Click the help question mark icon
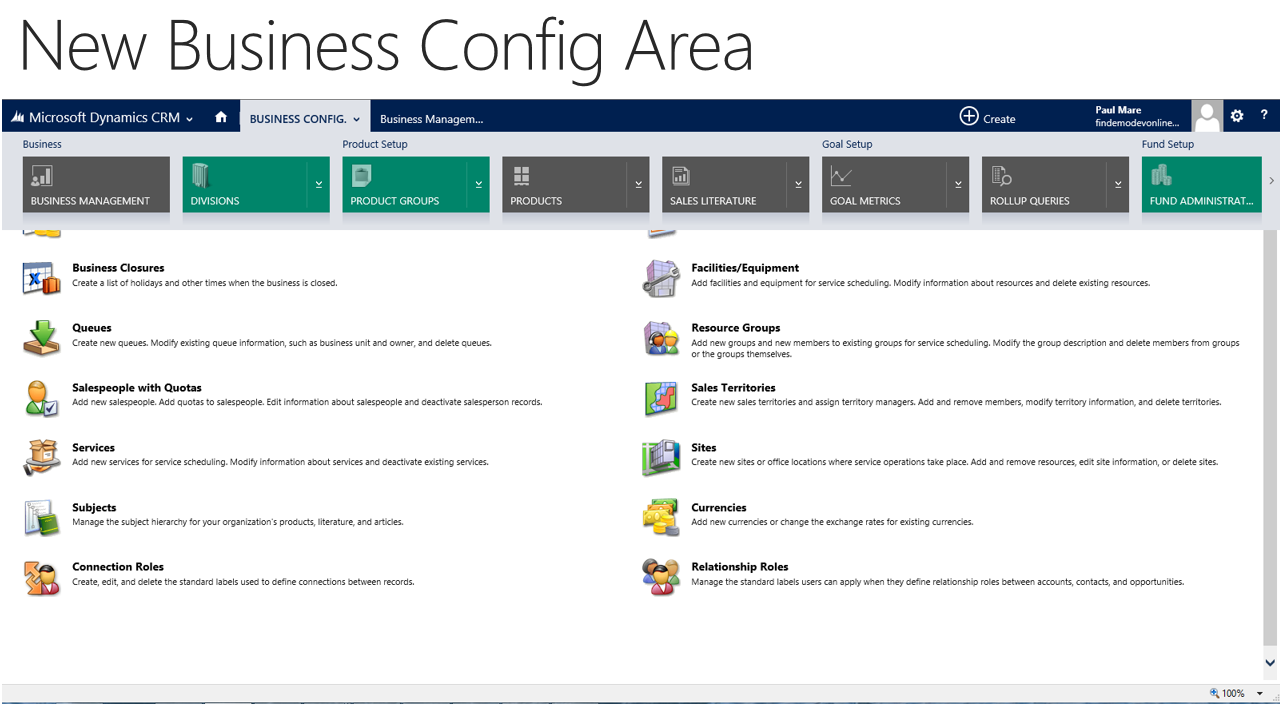The width and height of the screenshot is (1280, 720). pyautogui.click(x=1263, y=116)
